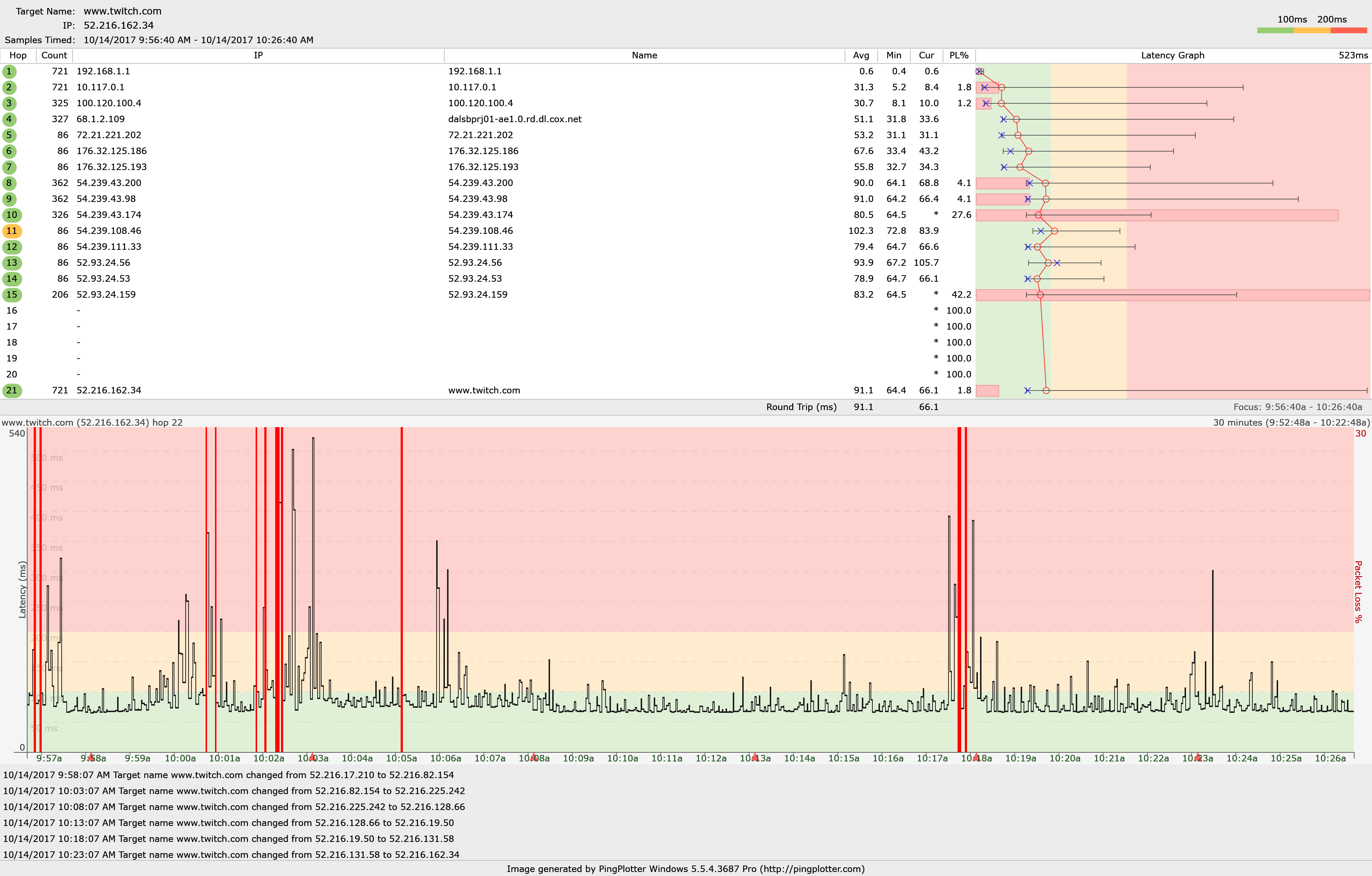Click the orange hop 11 circle icon

click(x=12, y=231)
